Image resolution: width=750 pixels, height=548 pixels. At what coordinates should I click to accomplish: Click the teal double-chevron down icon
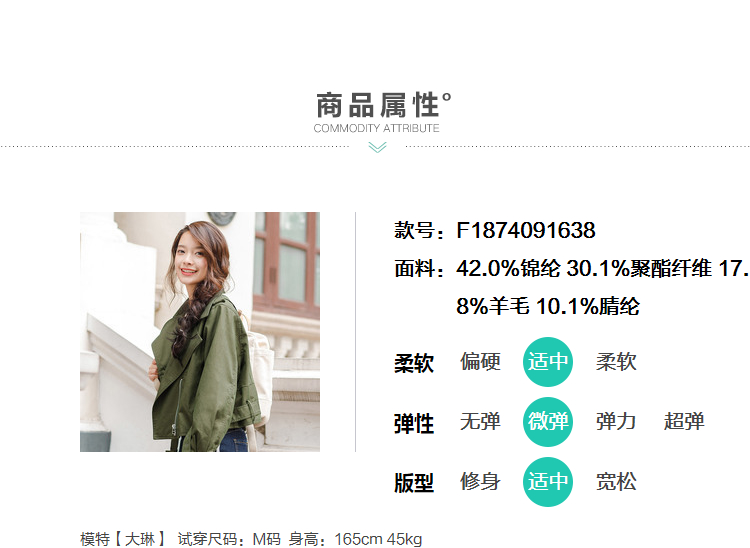[x=377, y=147]
